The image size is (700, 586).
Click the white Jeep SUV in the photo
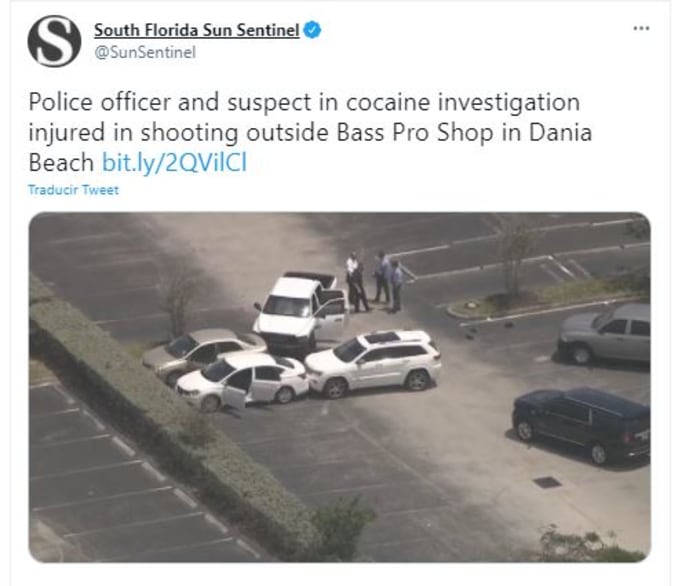pyautogui.click(x=374, y=359)
